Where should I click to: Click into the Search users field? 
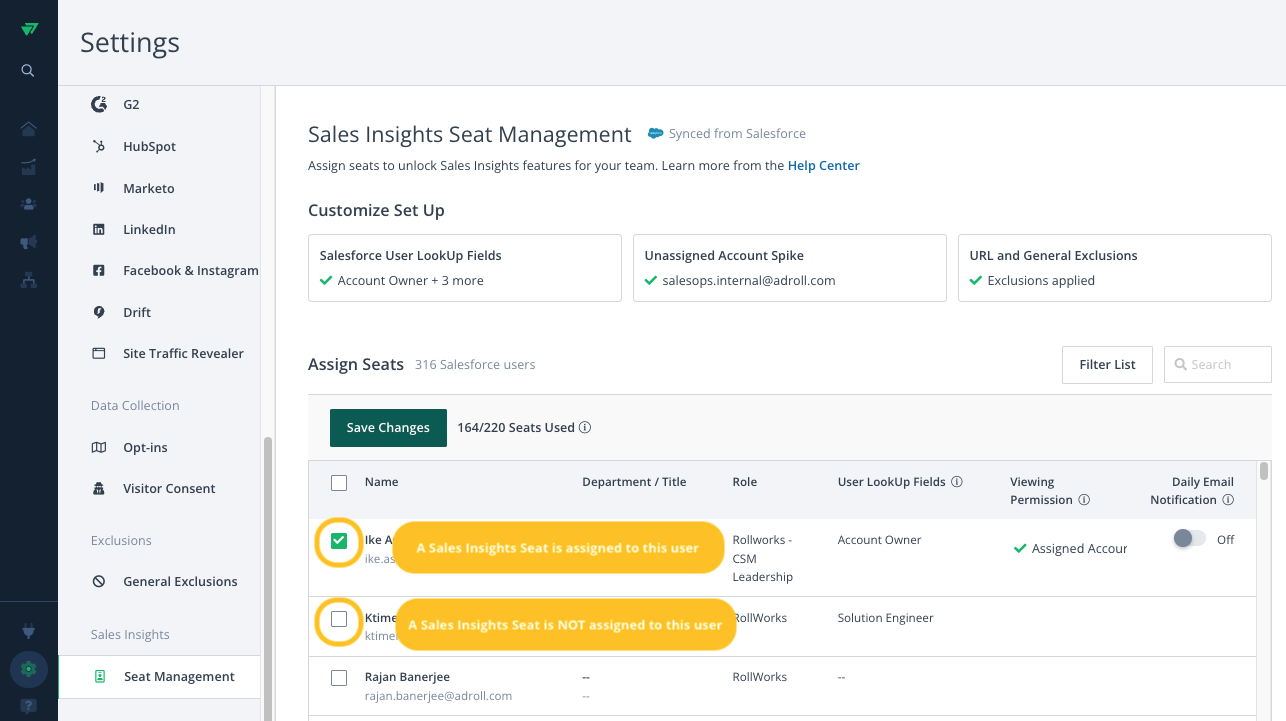(x=1218, y=365)
